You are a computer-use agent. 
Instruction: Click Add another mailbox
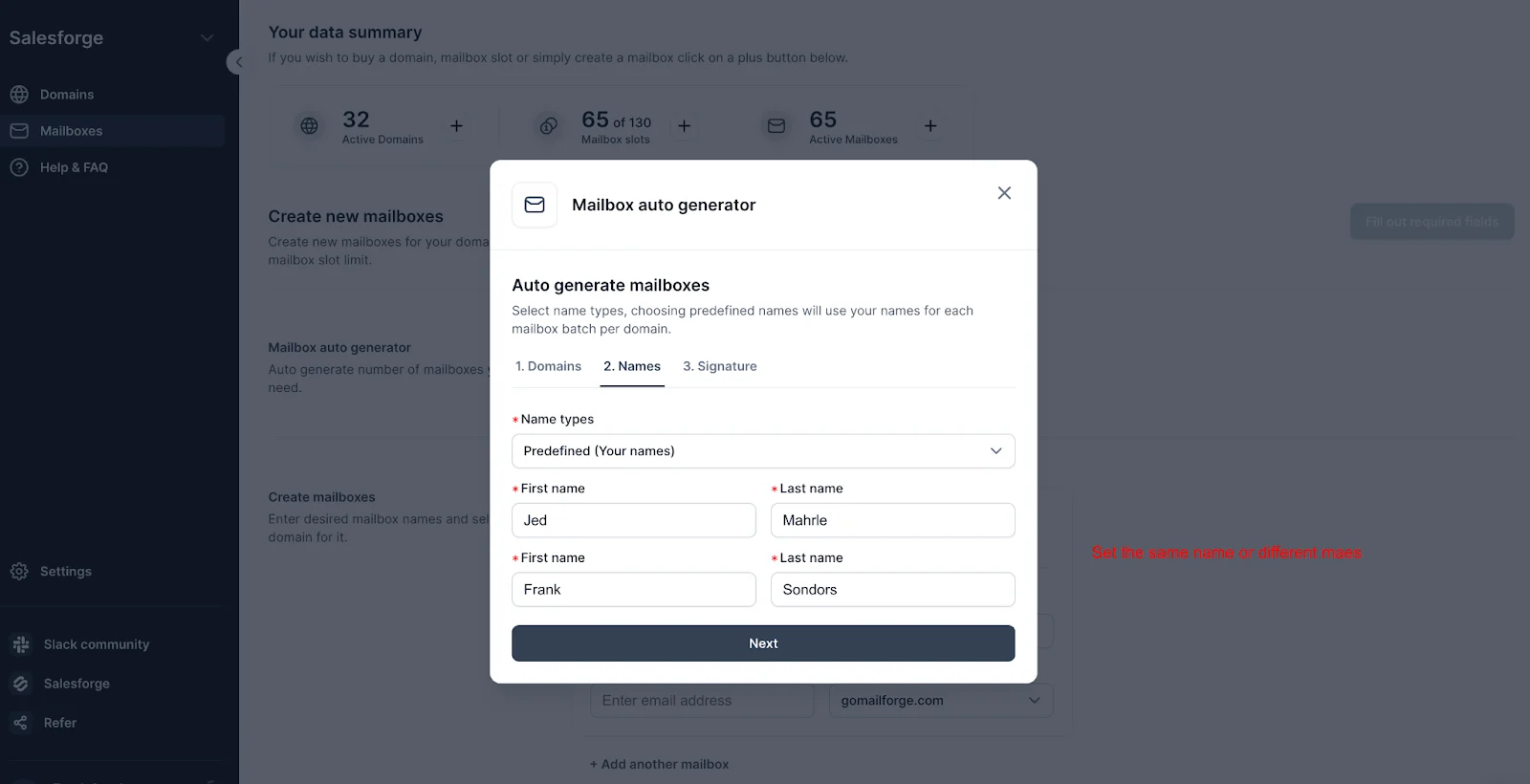coord(659,763)
